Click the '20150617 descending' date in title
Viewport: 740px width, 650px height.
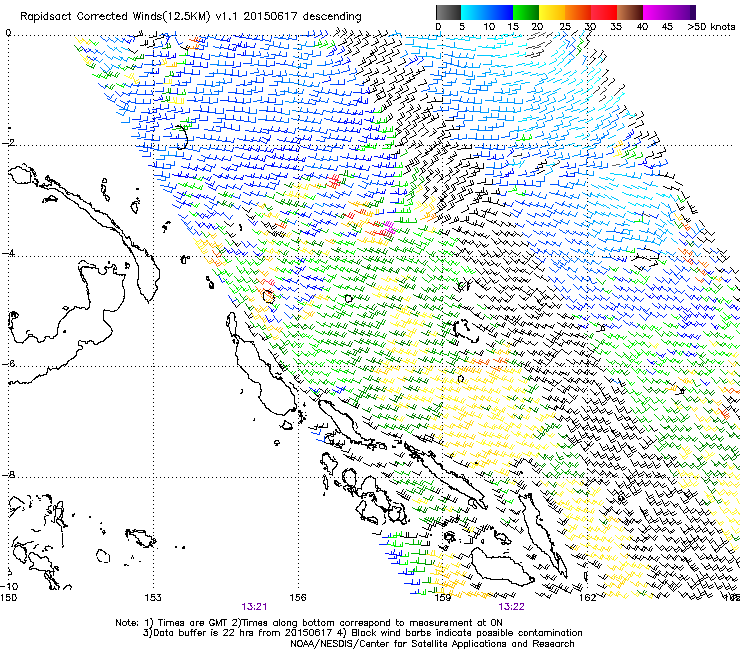point(302,16)
